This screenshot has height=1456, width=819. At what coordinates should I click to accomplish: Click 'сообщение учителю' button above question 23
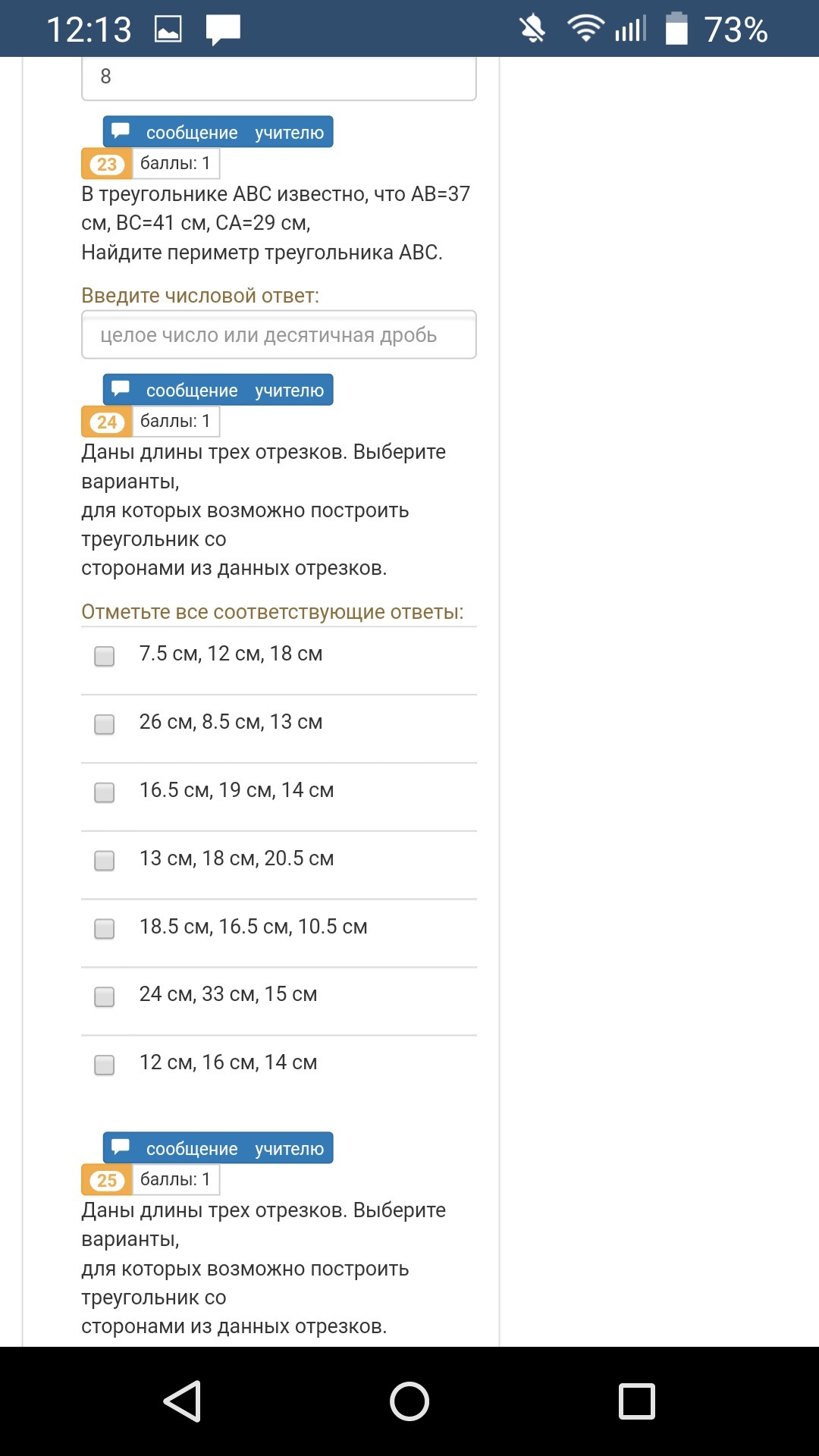coord(218,132)
